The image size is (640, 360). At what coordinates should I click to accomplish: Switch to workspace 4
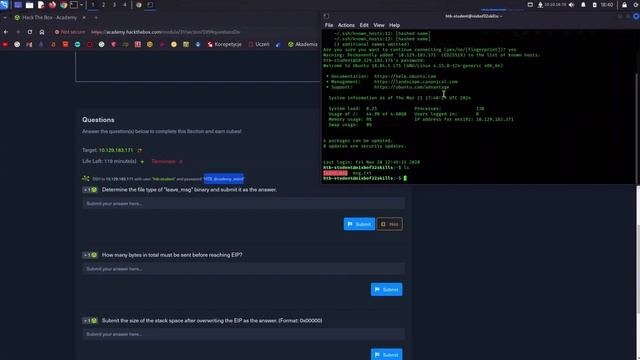124,5
